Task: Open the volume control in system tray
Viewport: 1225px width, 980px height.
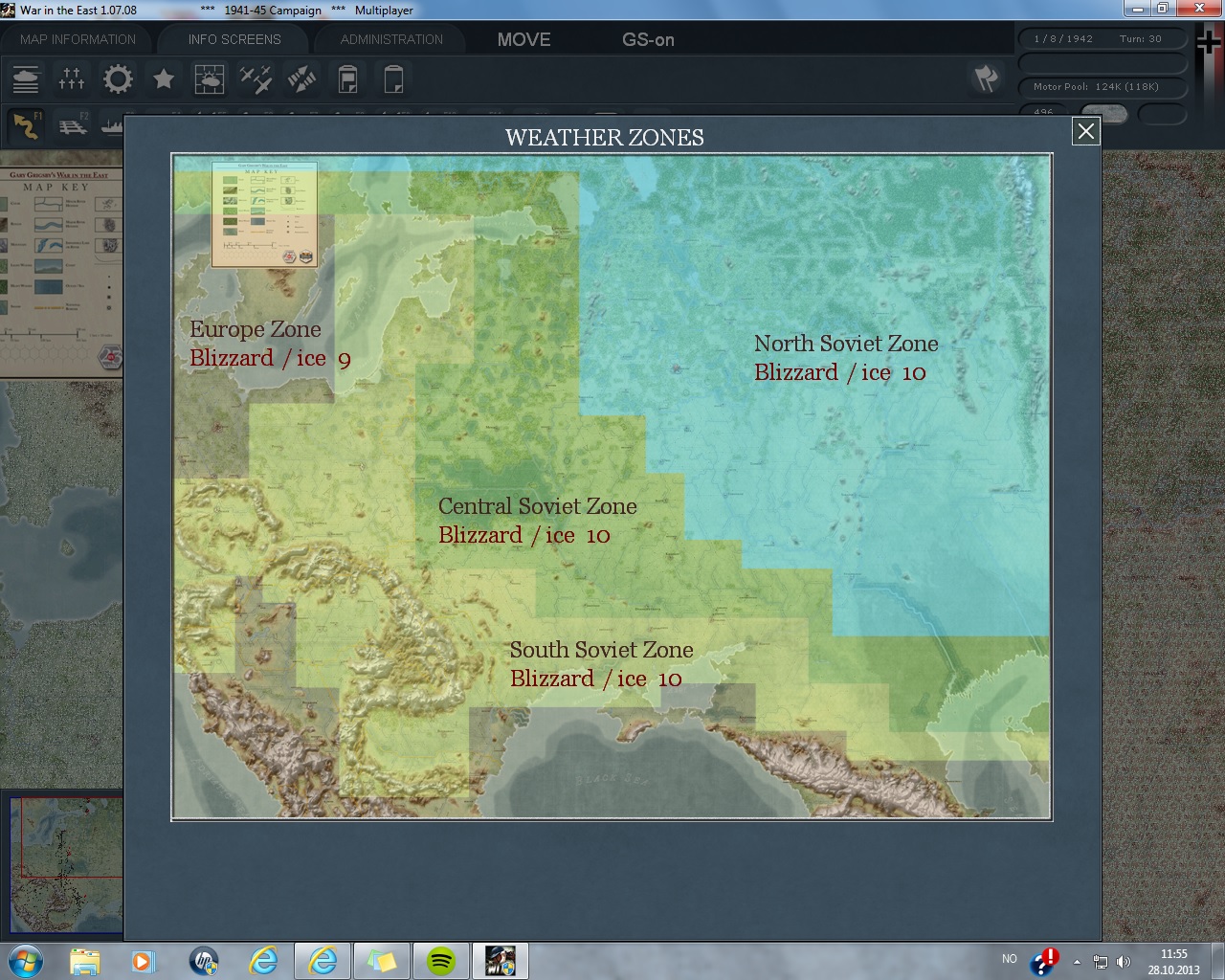Action: [1124, 962]
